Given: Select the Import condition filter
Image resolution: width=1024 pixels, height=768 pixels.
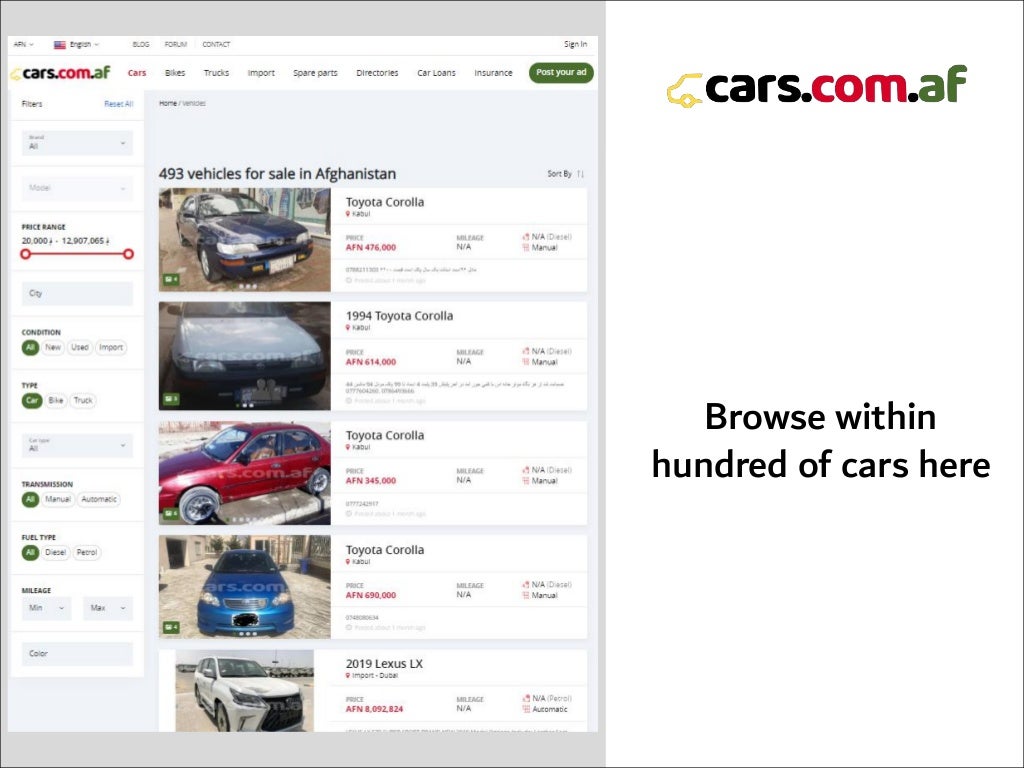Looking at the screenshot, I should click(111, 347).
